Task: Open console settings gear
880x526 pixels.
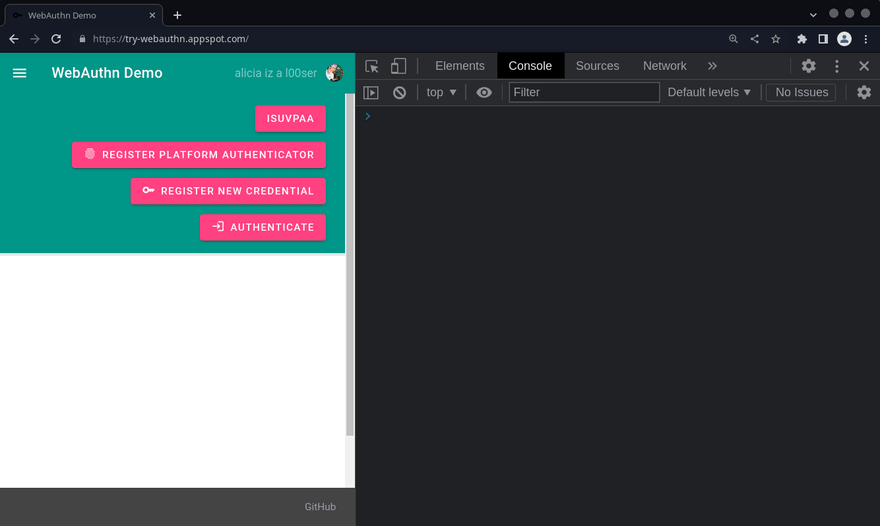Action: tap(864, 93)
